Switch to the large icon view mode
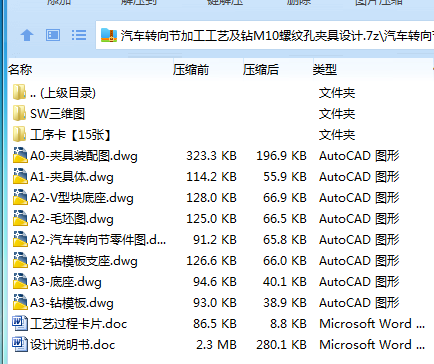 (53, 35)
